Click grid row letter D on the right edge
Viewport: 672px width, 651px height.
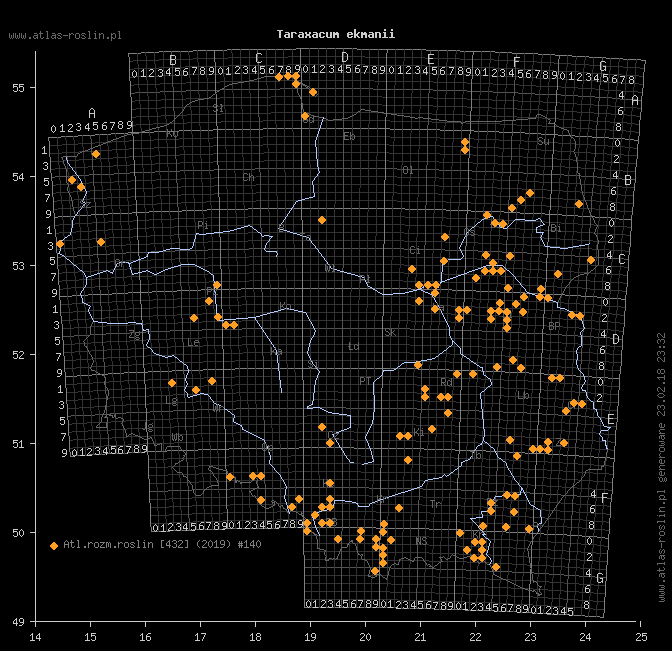(x=616, y=340)
